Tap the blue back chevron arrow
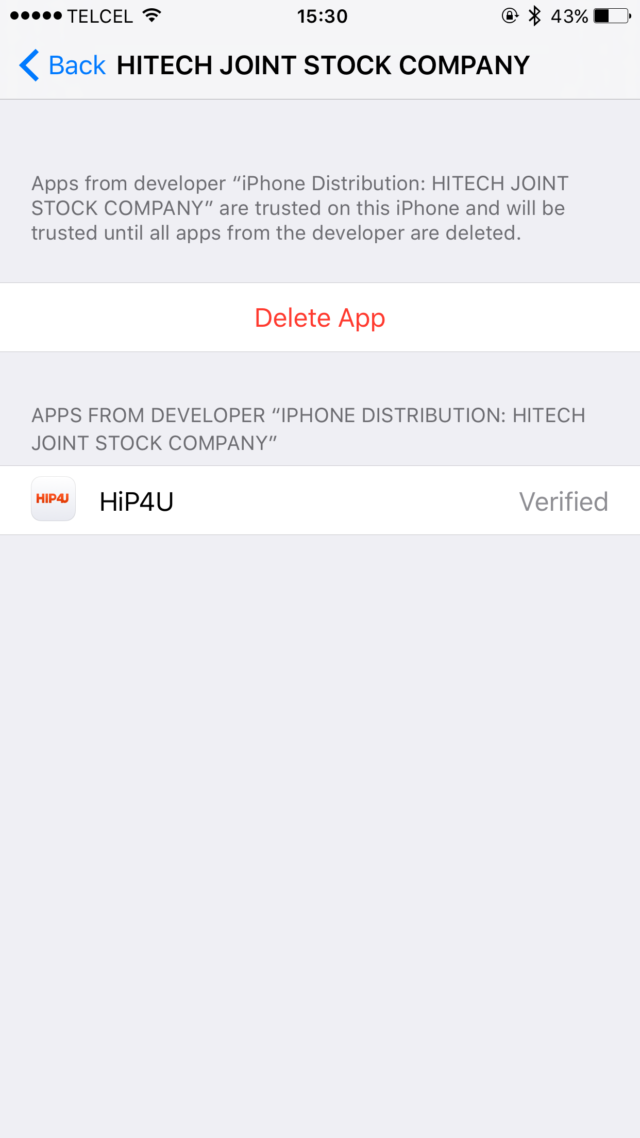Screen dimensions: 640x1138 point(29,65)
